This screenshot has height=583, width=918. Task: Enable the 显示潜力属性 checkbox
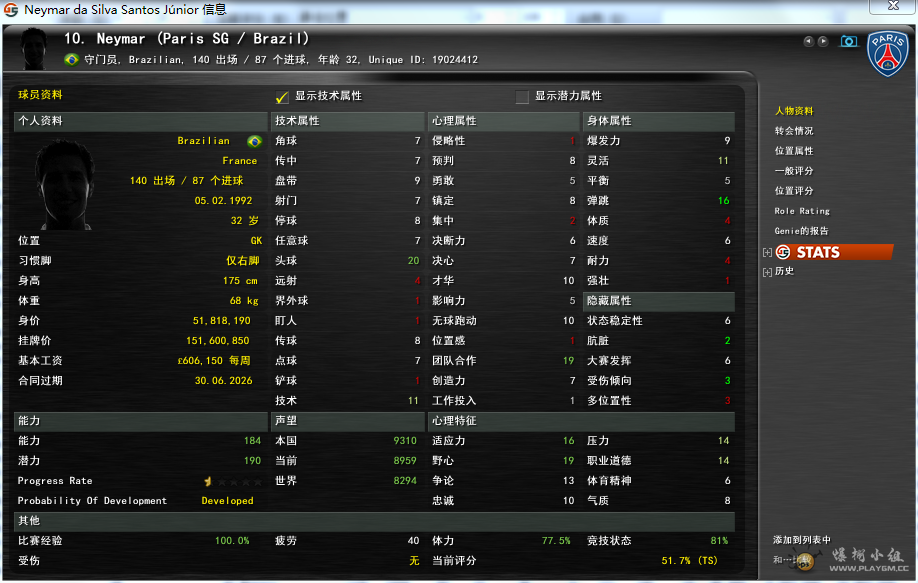[x=522, y=97]
